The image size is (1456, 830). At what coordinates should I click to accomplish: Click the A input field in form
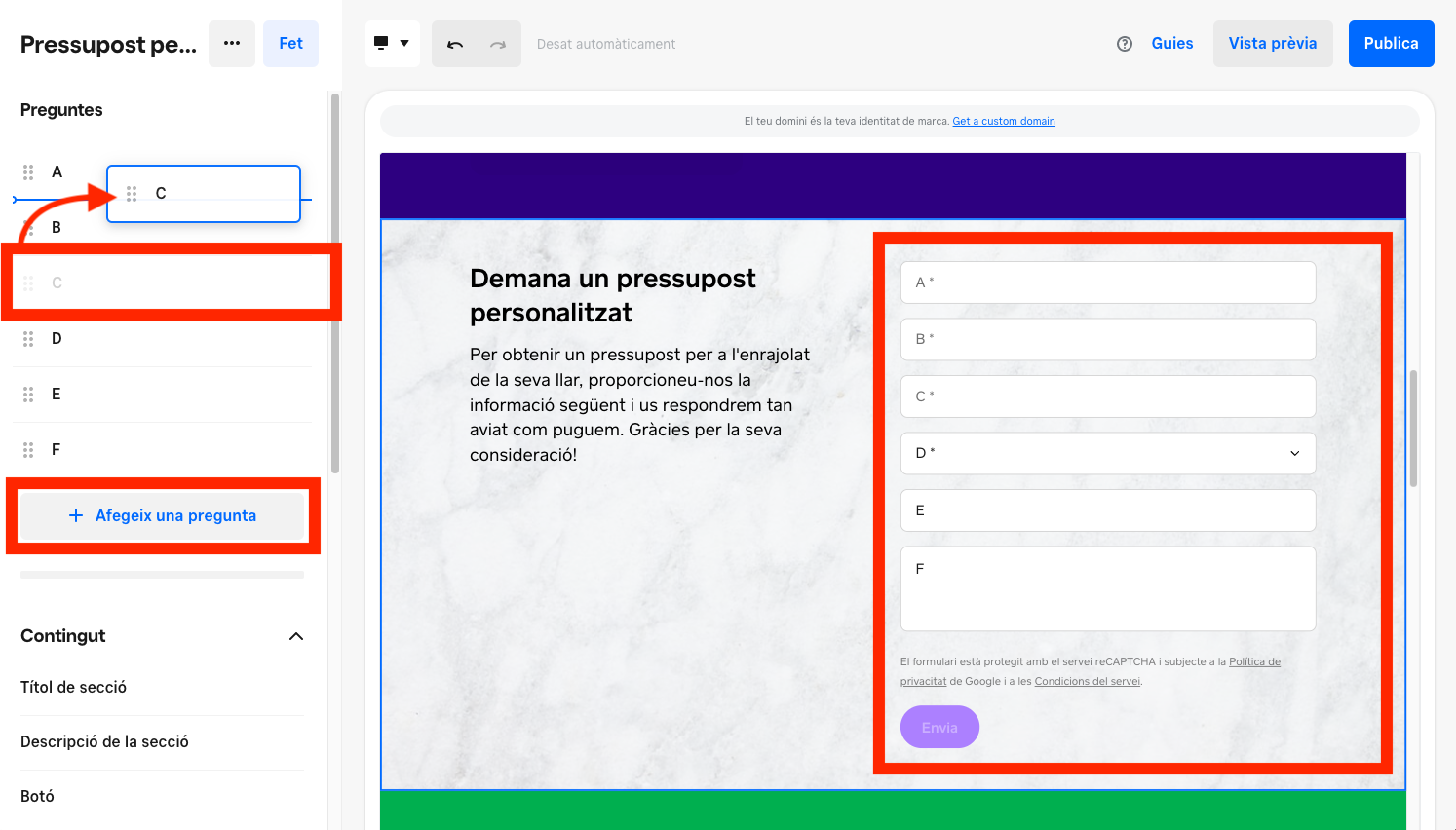coord(1108,283)
